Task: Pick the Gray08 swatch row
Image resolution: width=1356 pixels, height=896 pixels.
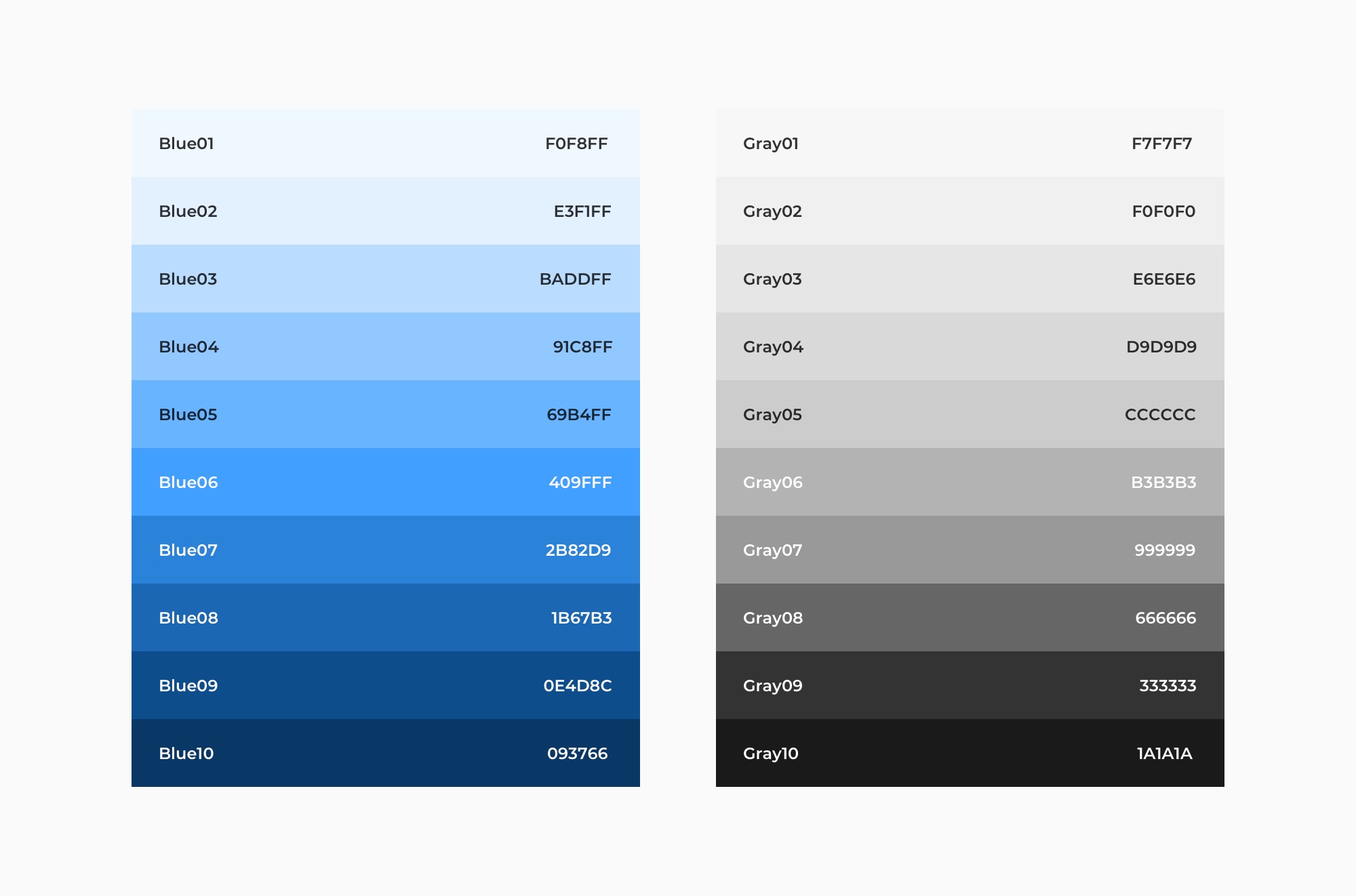Action: point(970,617)
